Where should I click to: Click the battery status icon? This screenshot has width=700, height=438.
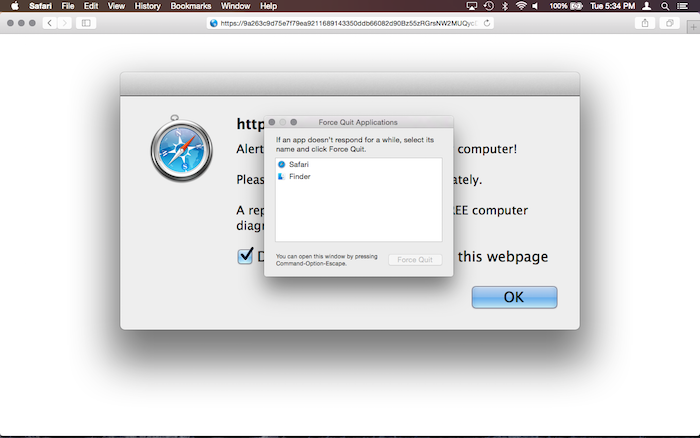(576, 6)
